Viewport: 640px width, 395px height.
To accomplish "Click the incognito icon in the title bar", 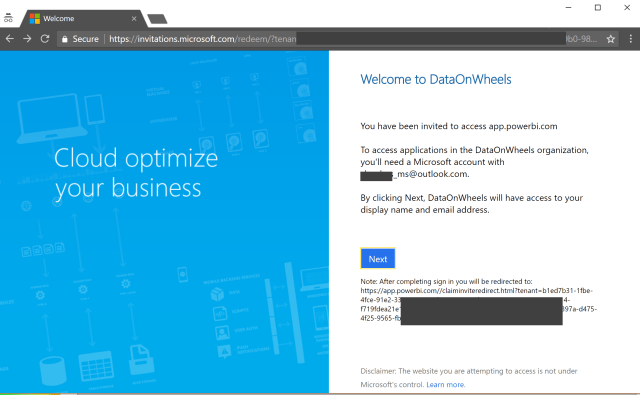I will pos(8,18).
